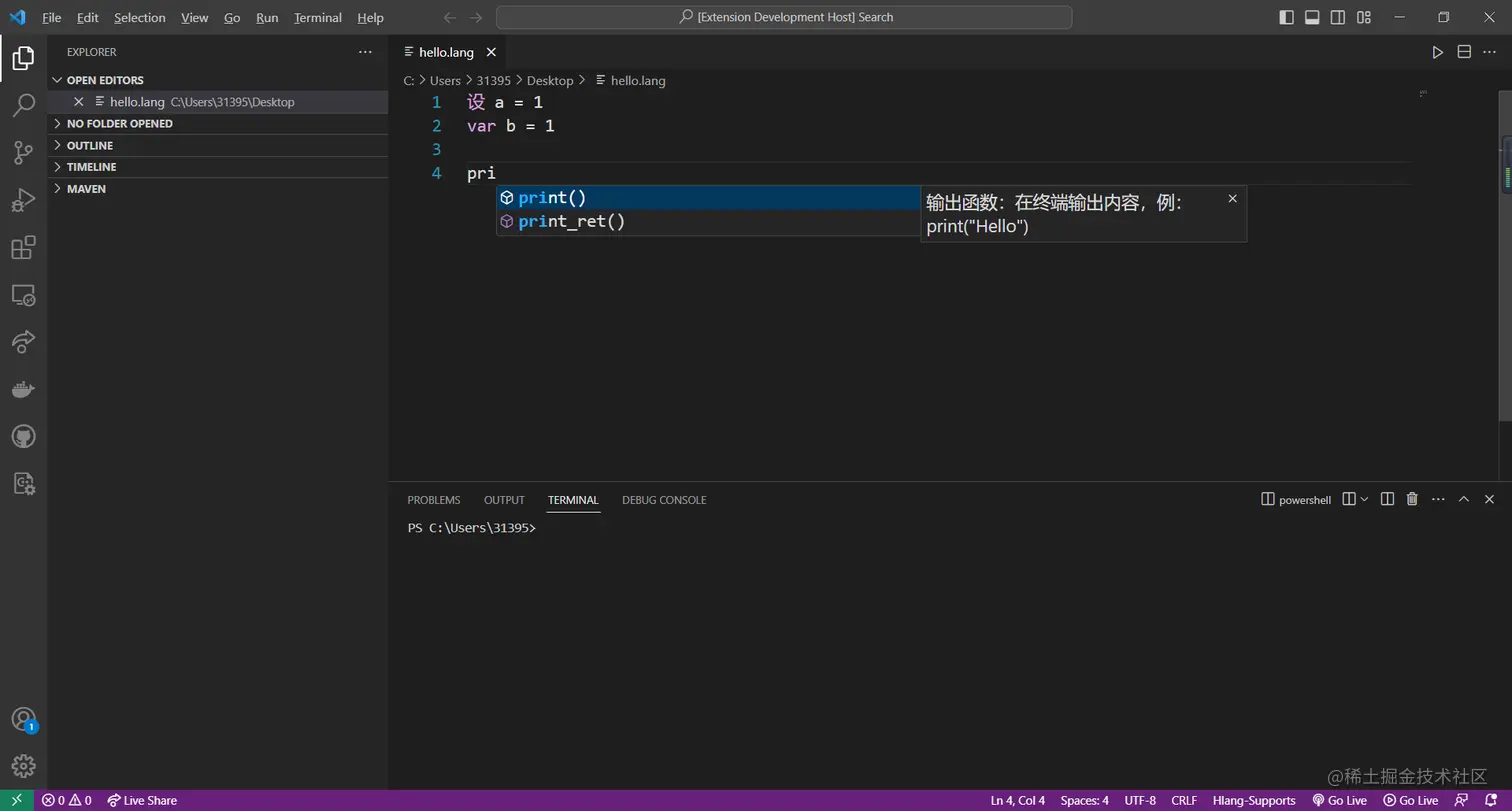
Task: Open the remote window indicator in status bar
Action: tap(17, 800)
